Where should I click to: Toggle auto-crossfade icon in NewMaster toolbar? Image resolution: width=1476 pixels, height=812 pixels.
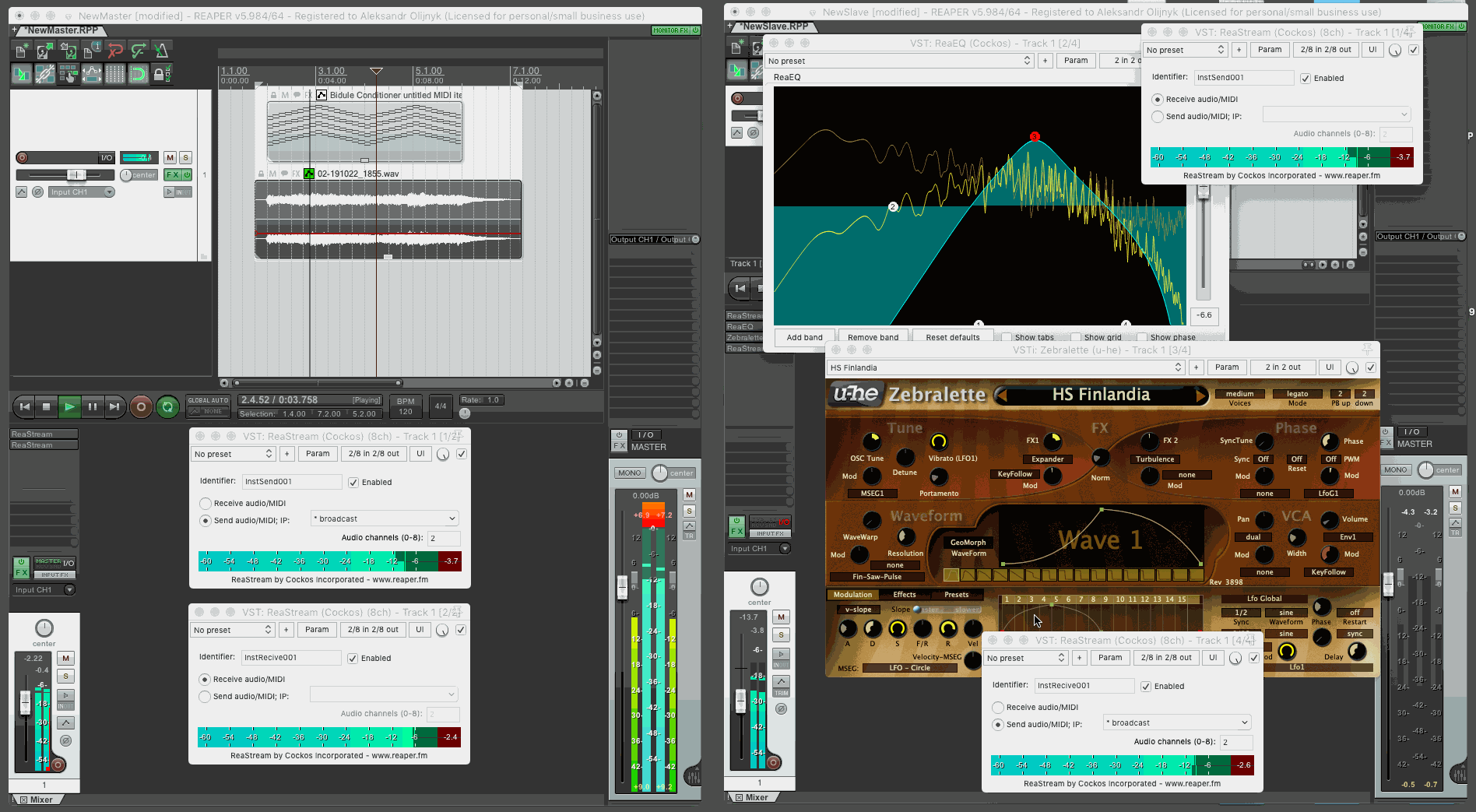point(22,74)
